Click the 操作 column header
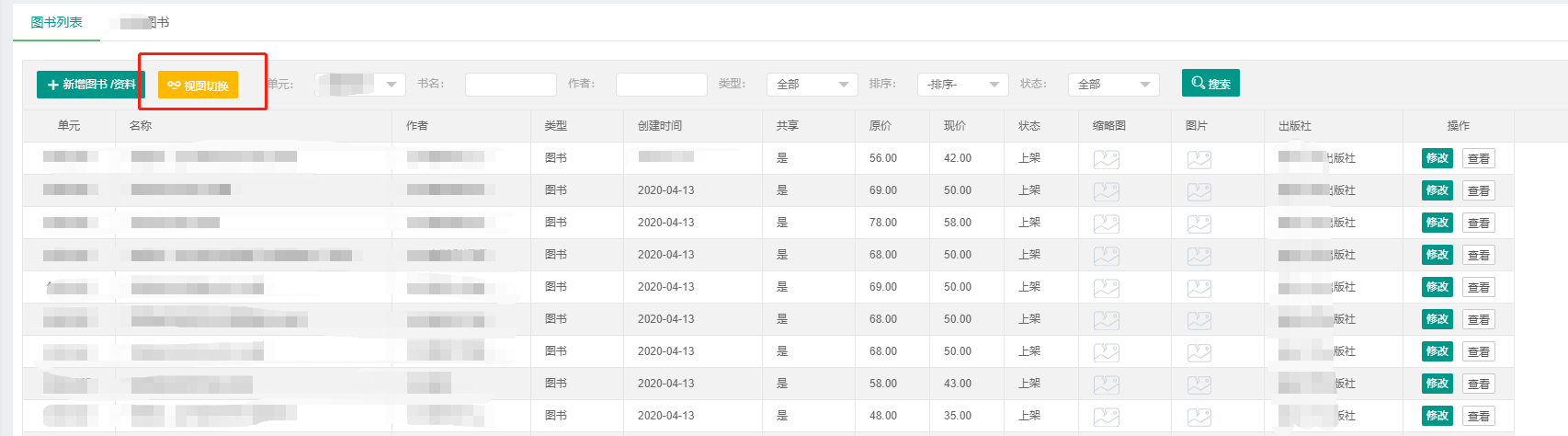Image resolution: width=1568 pixels, height=436 pixels. click(x=1459, y=126)
